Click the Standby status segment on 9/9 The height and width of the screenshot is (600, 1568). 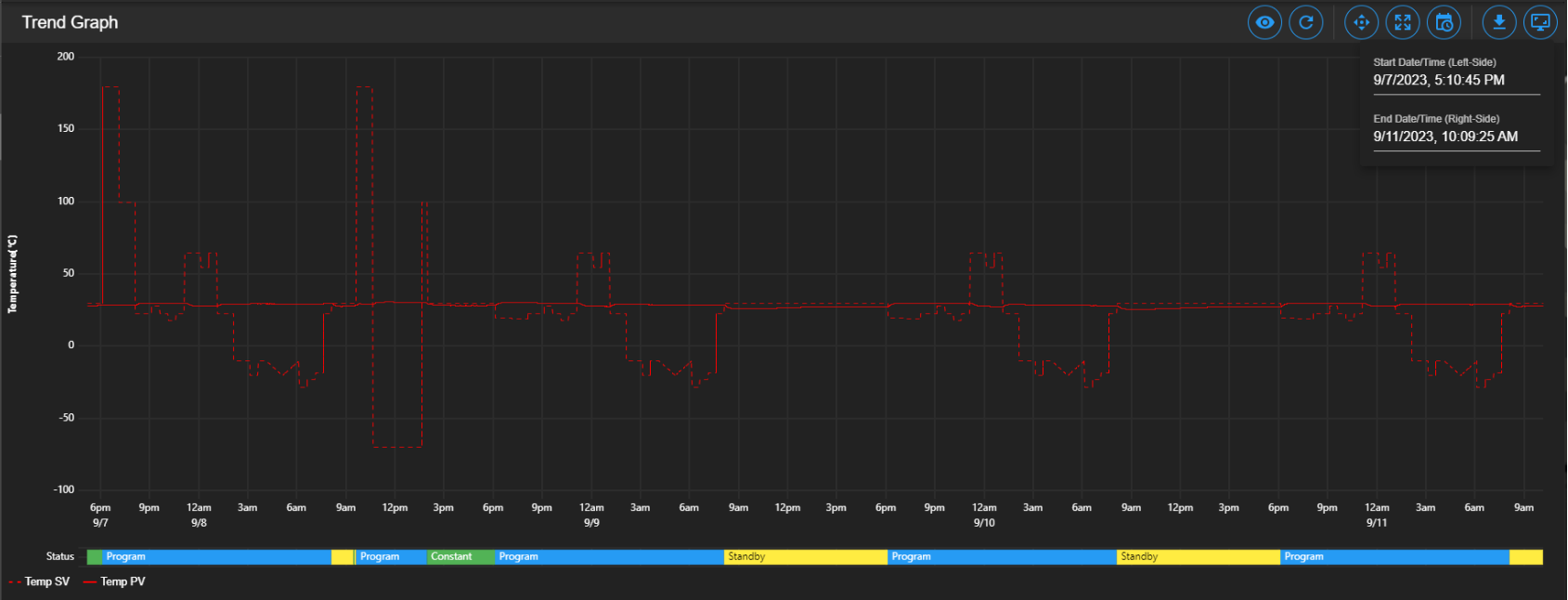[806, 556]
